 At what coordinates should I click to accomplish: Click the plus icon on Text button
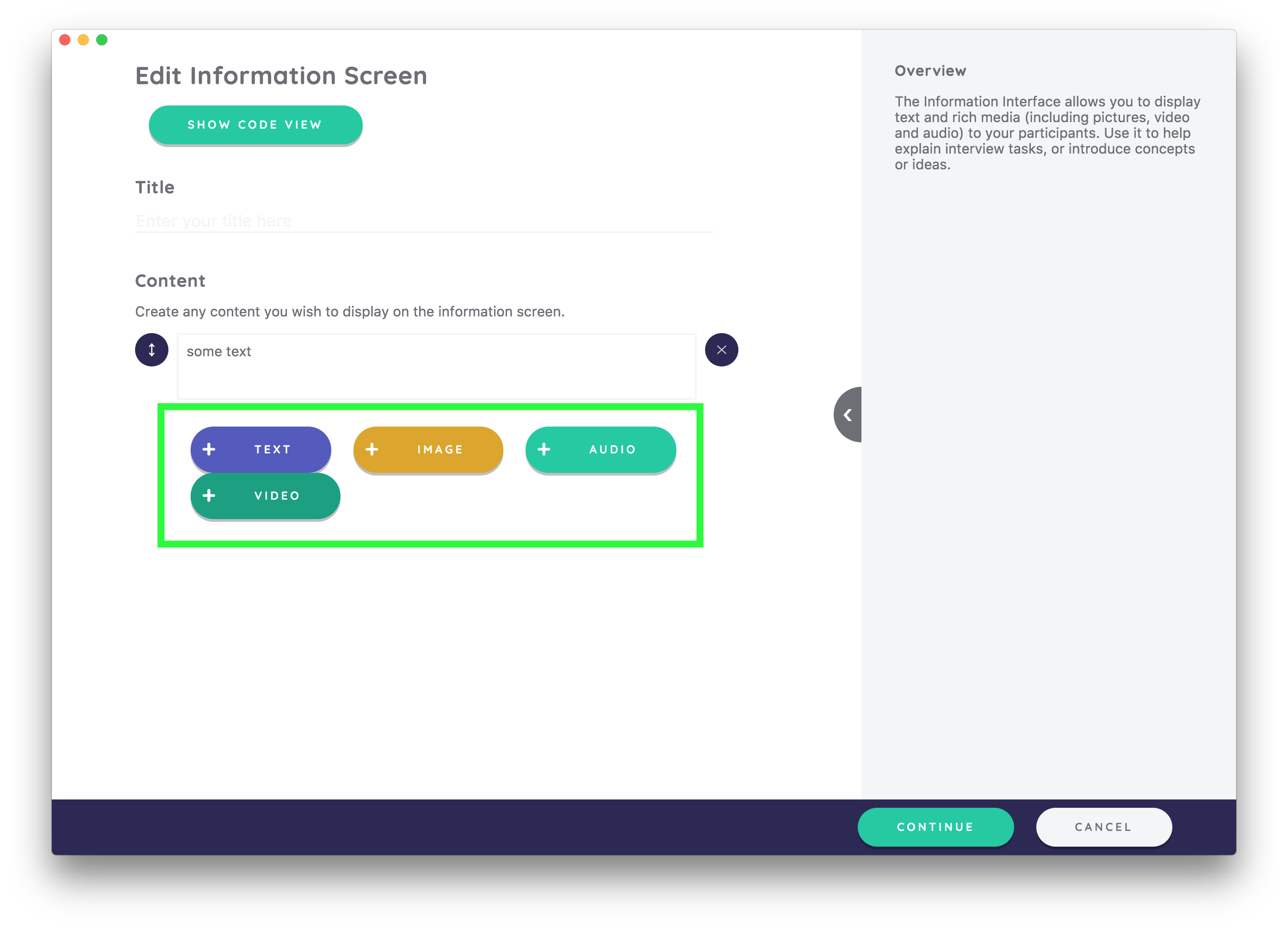209,449
